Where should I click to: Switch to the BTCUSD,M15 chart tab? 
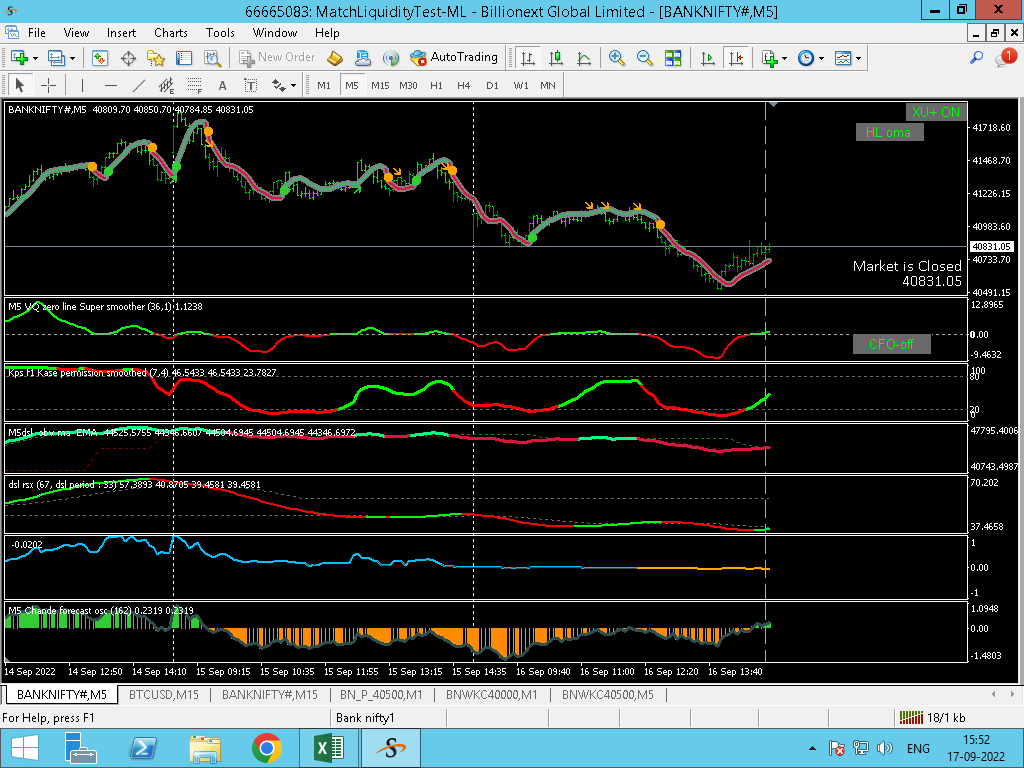tap(163, 694)
